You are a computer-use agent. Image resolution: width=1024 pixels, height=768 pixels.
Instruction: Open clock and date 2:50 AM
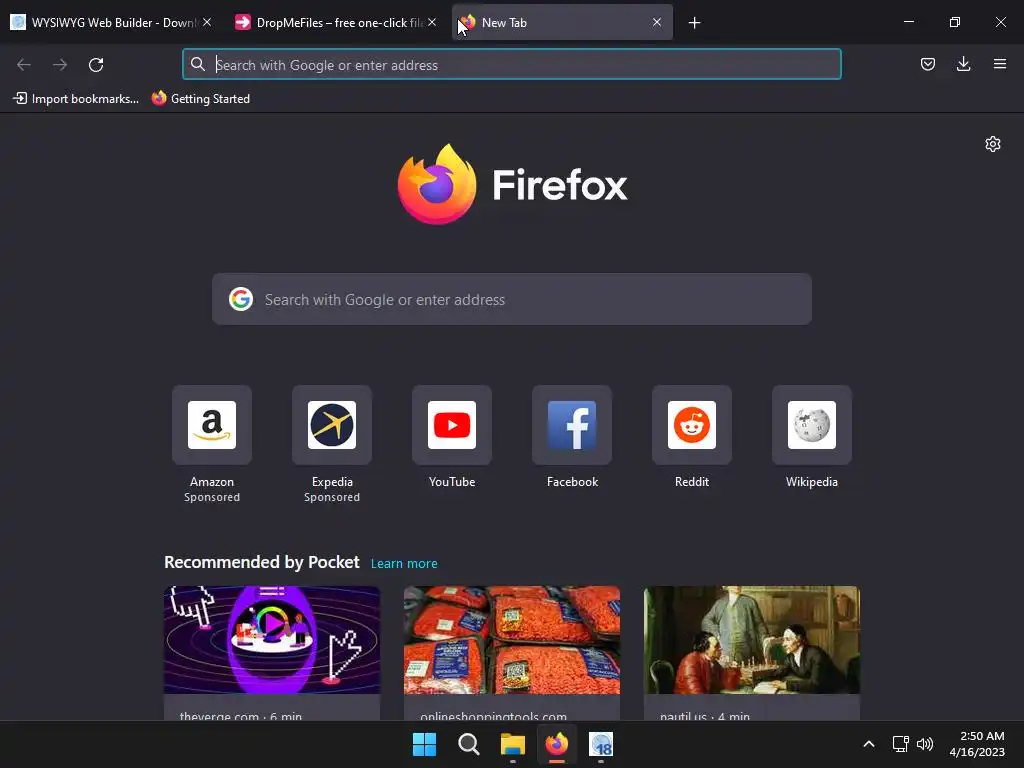pyautogui.click(x=977, y=744)
